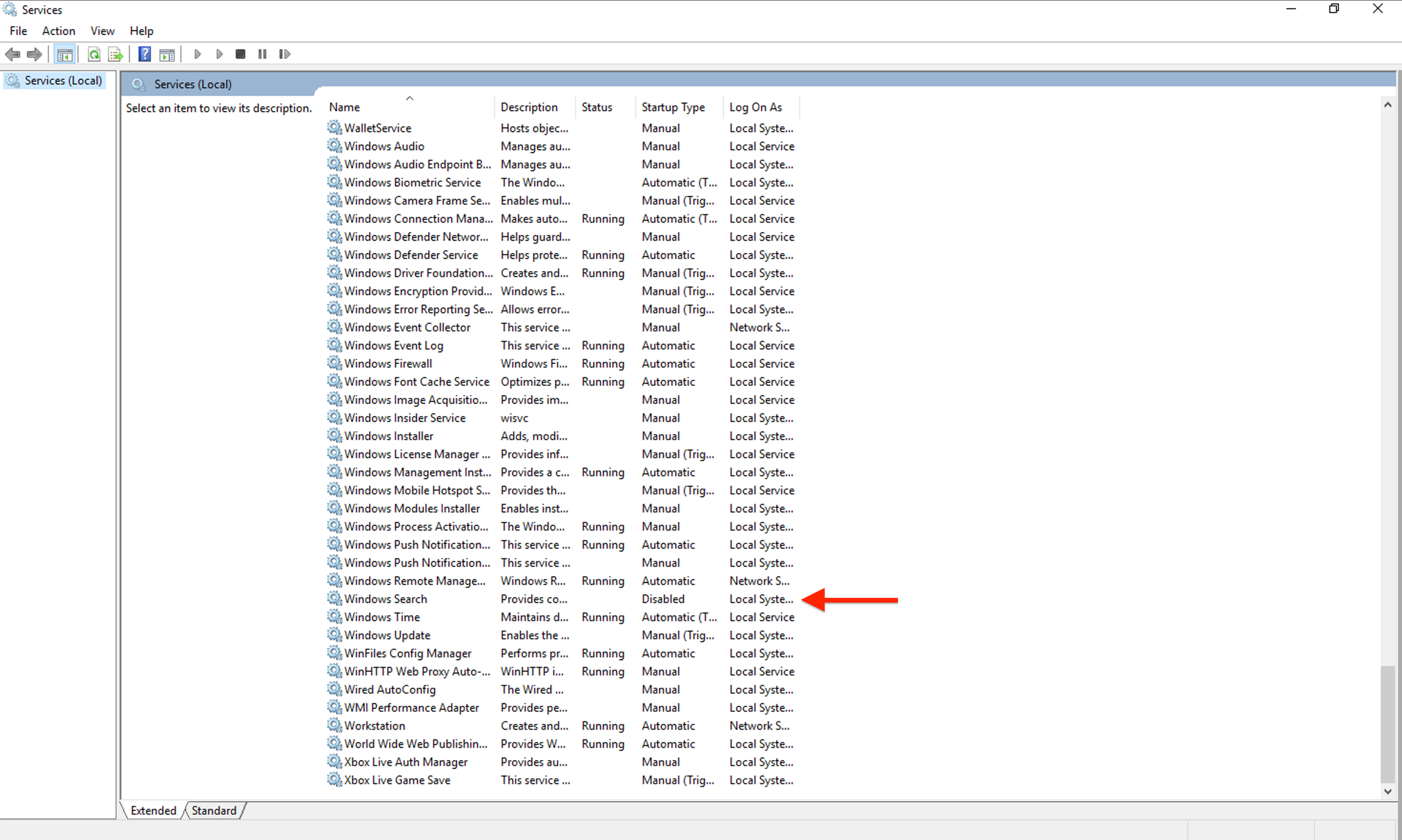Open the Export List toolbar icon

point(115,54)
